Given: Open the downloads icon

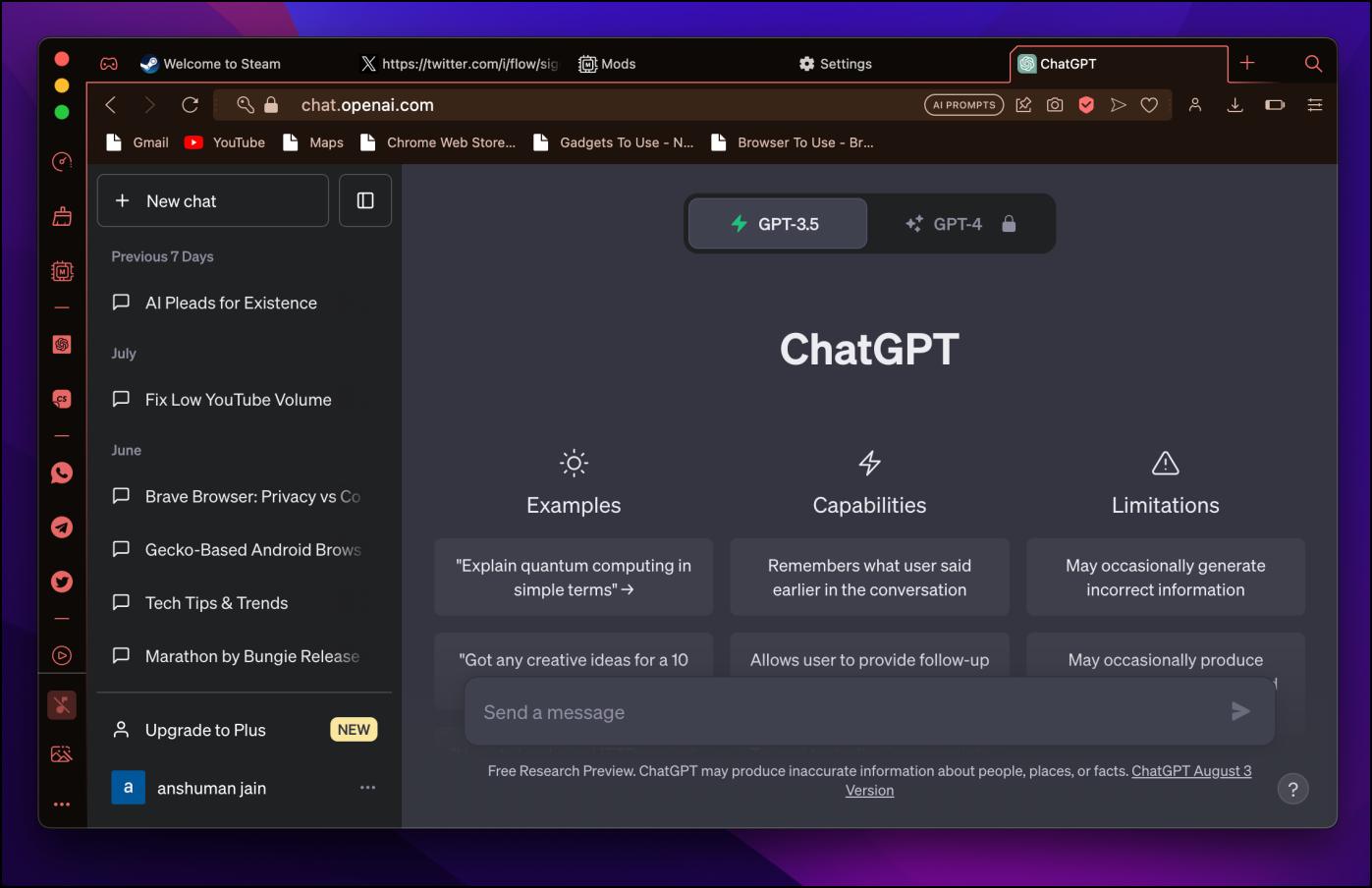Looking at the screenshot, I should 1235,105.
